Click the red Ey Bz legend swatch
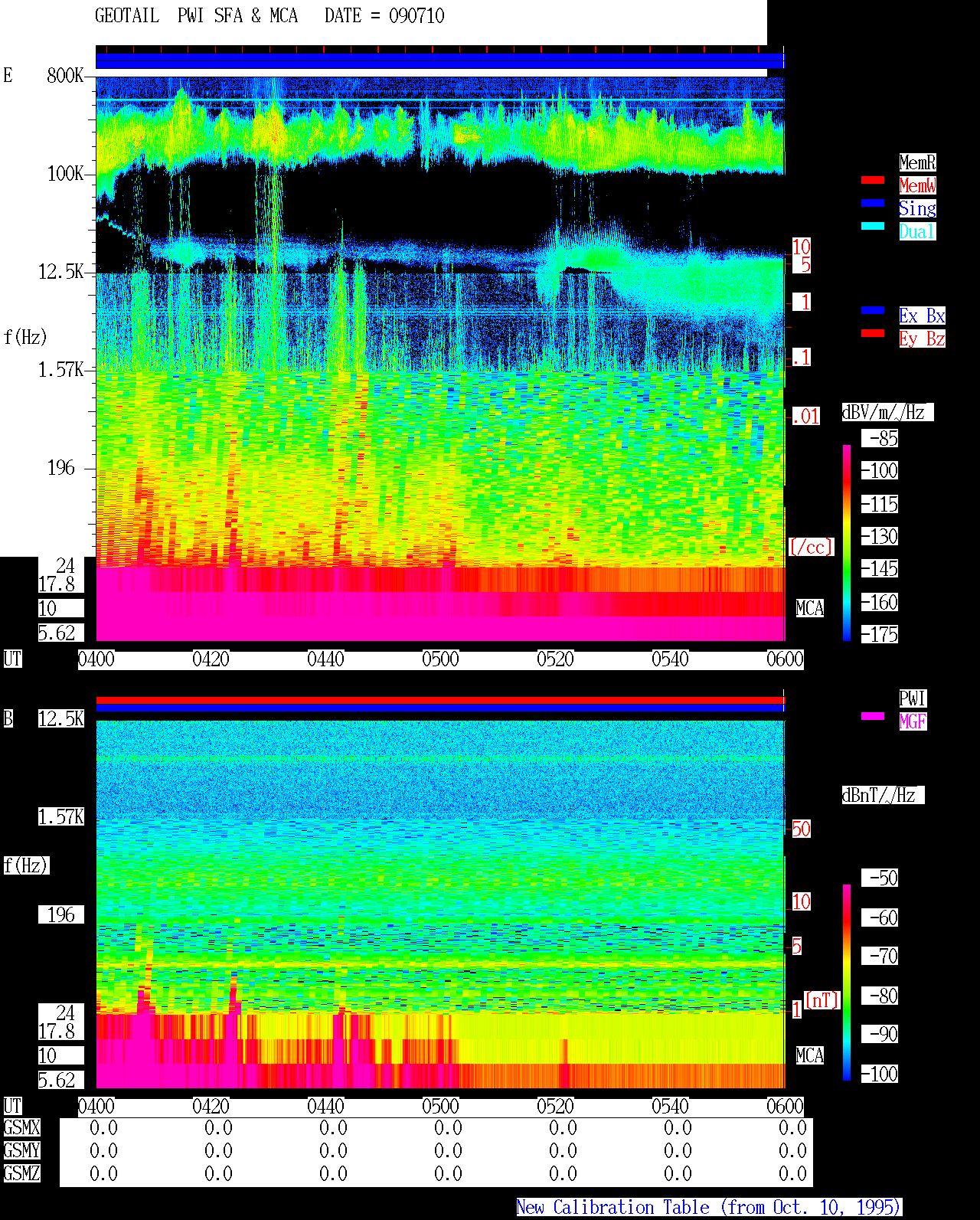The image size is (980, 1220). 873,333
